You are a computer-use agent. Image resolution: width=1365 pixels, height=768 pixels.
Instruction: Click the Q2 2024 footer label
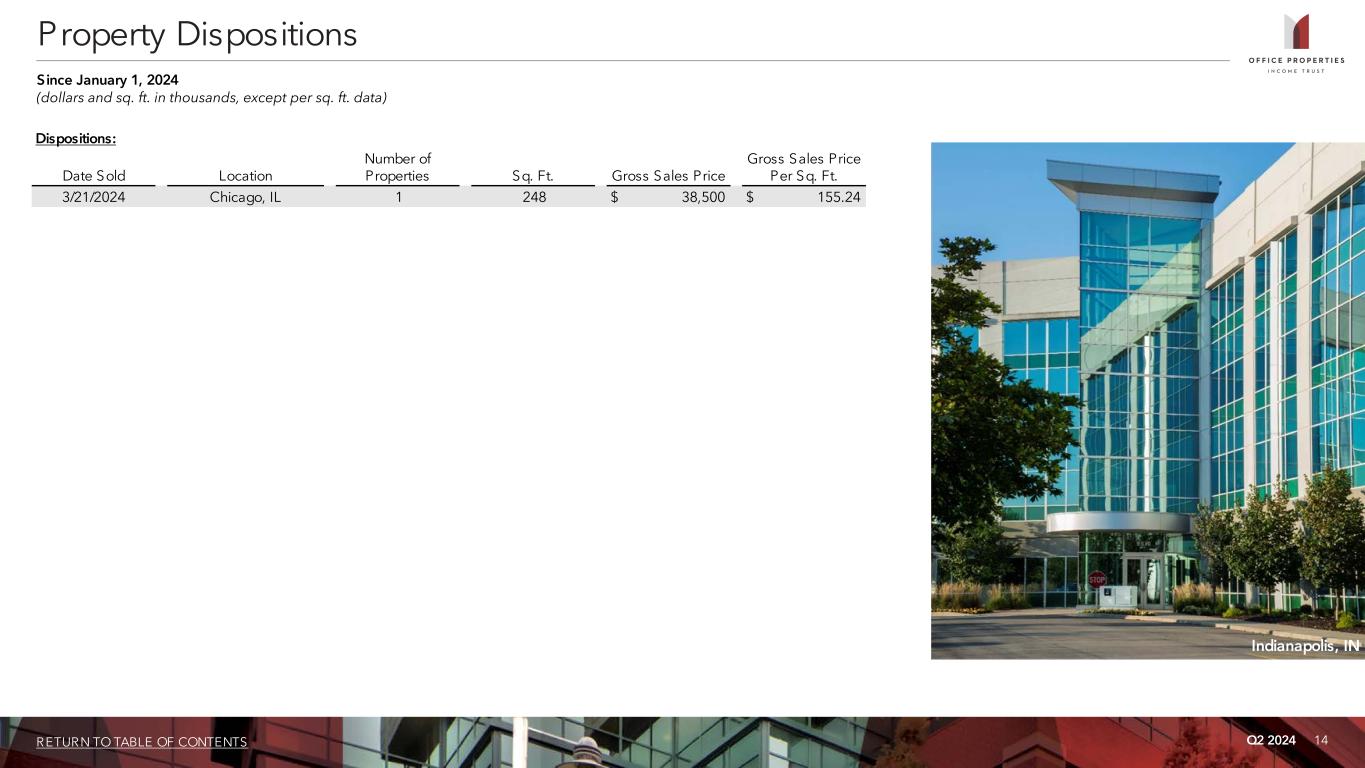click(x=1270, y=740)
